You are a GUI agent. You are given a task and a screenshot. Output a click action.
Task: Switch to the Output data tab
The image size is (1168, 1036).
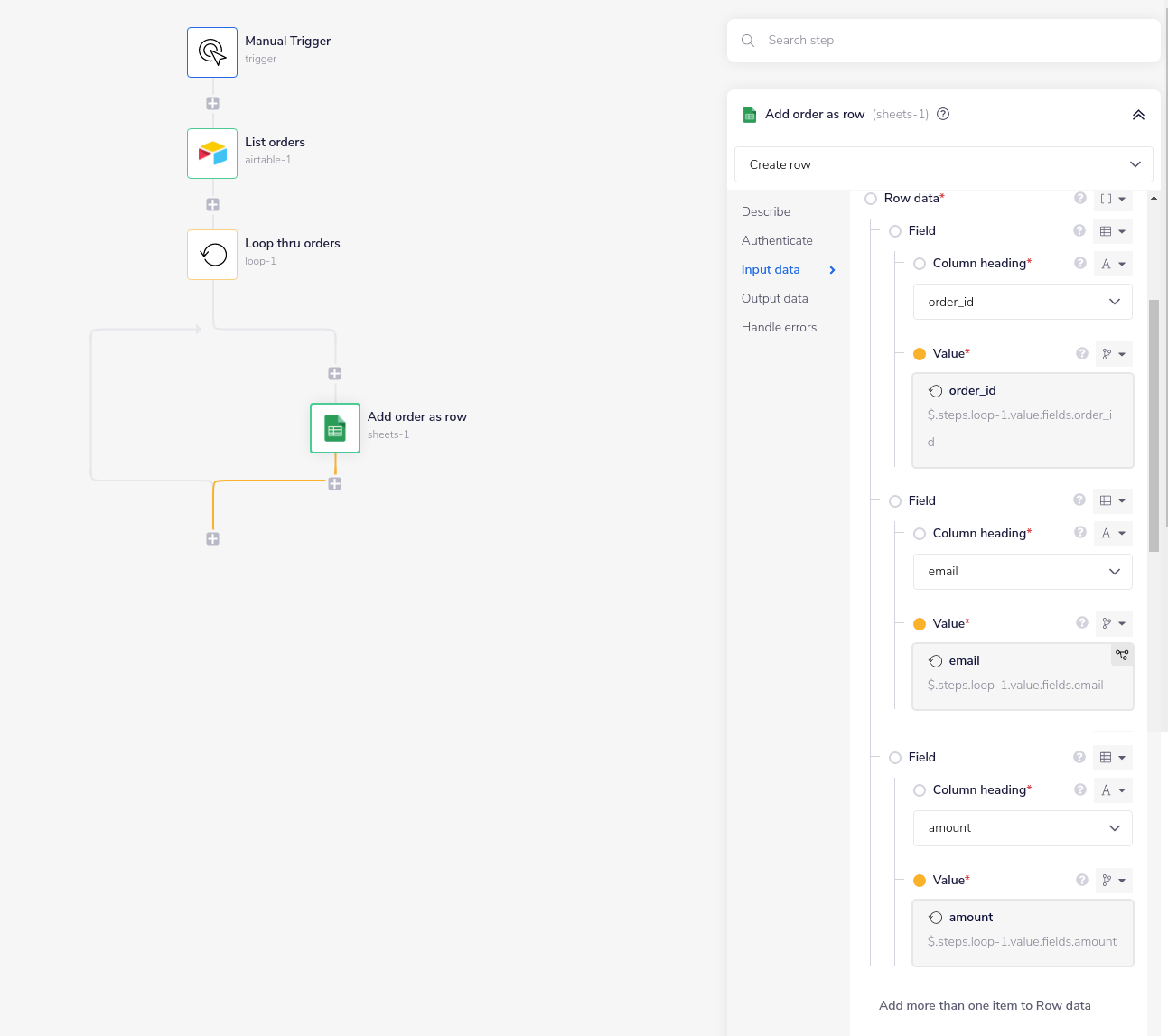coord(774,298)
